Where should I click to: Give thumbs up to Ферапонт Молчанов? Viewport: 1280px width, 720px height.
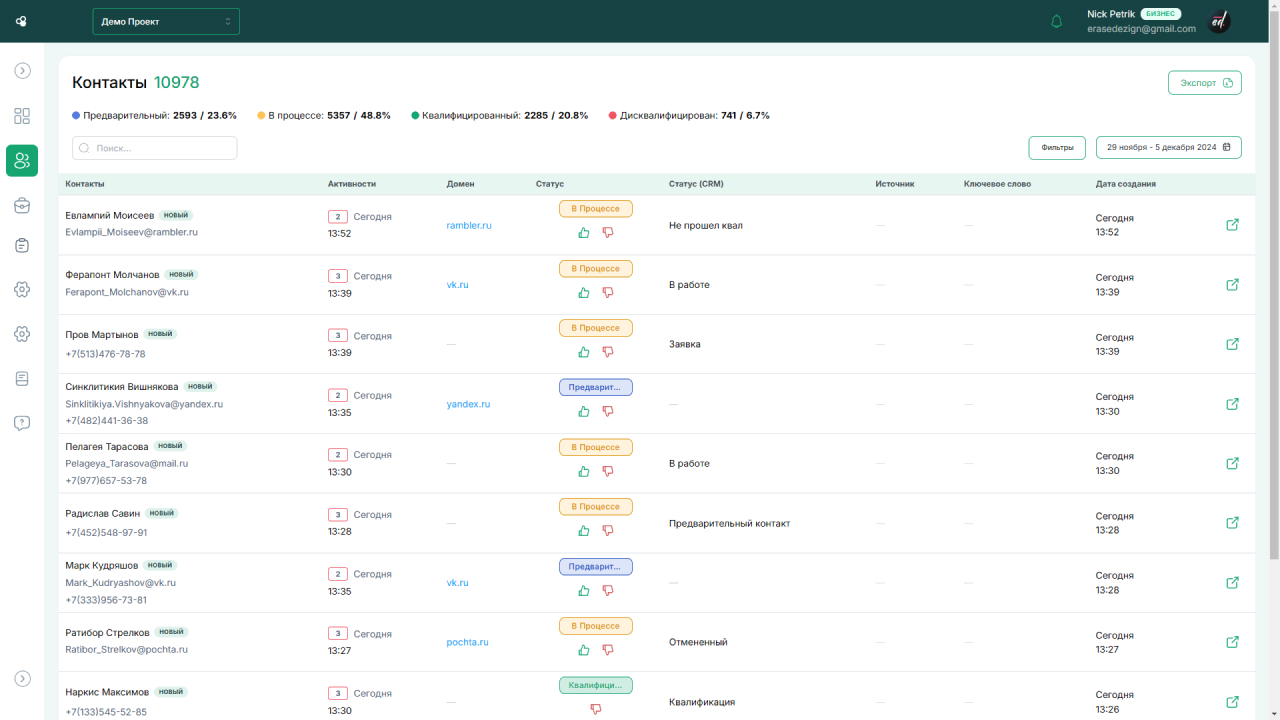(584, 293)
